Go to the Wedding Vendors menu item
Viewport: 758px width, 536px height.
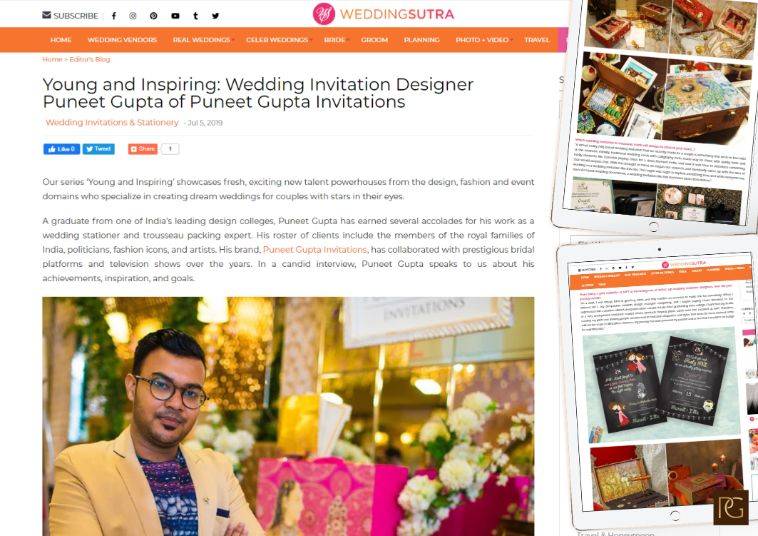coord(122,40)
